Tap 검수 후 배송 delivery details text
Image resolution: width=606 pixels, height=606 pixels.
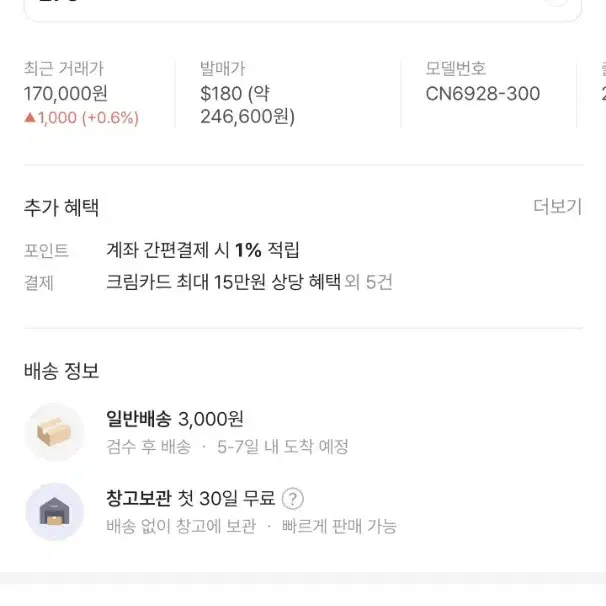click(x=149, y=447)
